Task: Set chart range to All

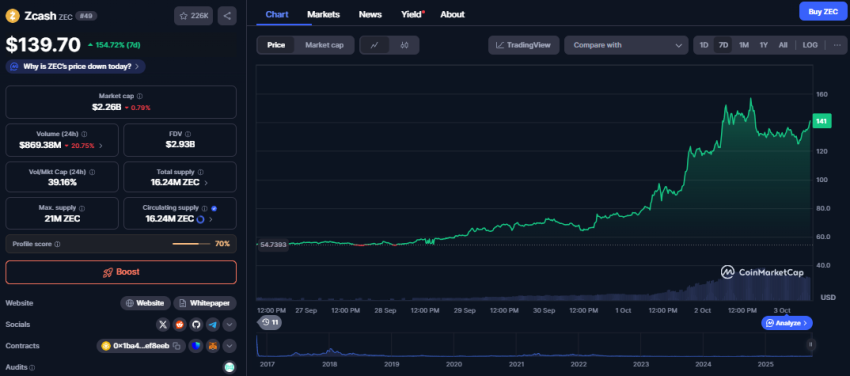Action: click(783, 45)
